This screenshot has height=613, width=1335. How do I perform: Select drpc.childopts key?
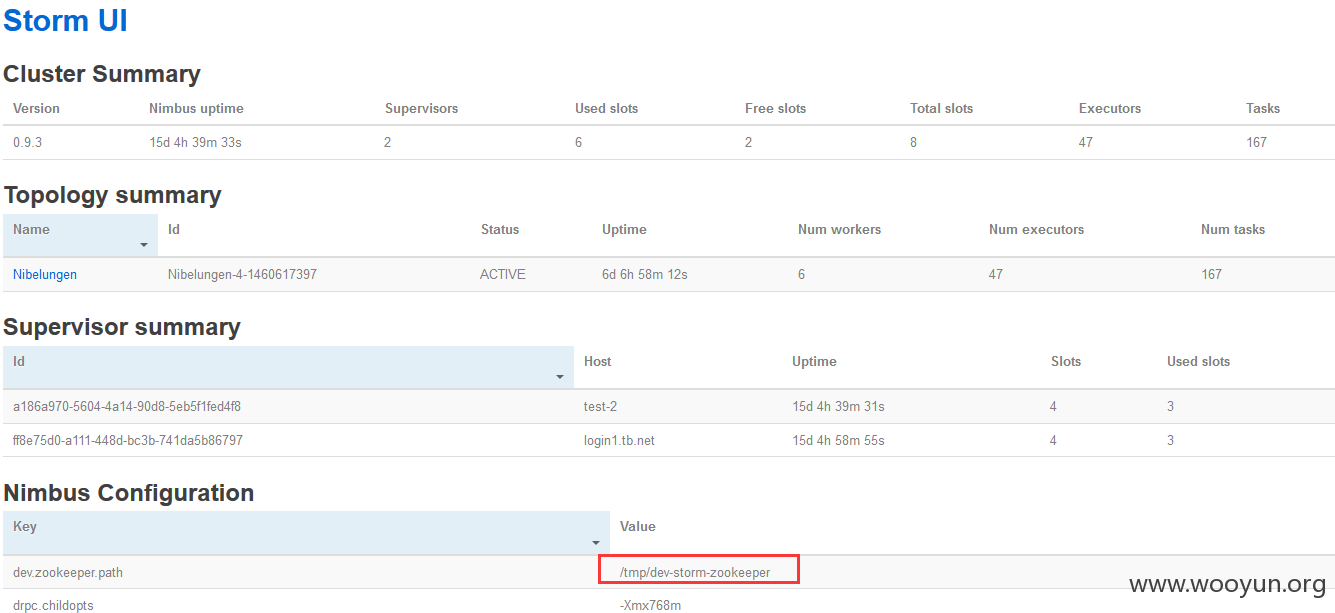tap(53, 605)
